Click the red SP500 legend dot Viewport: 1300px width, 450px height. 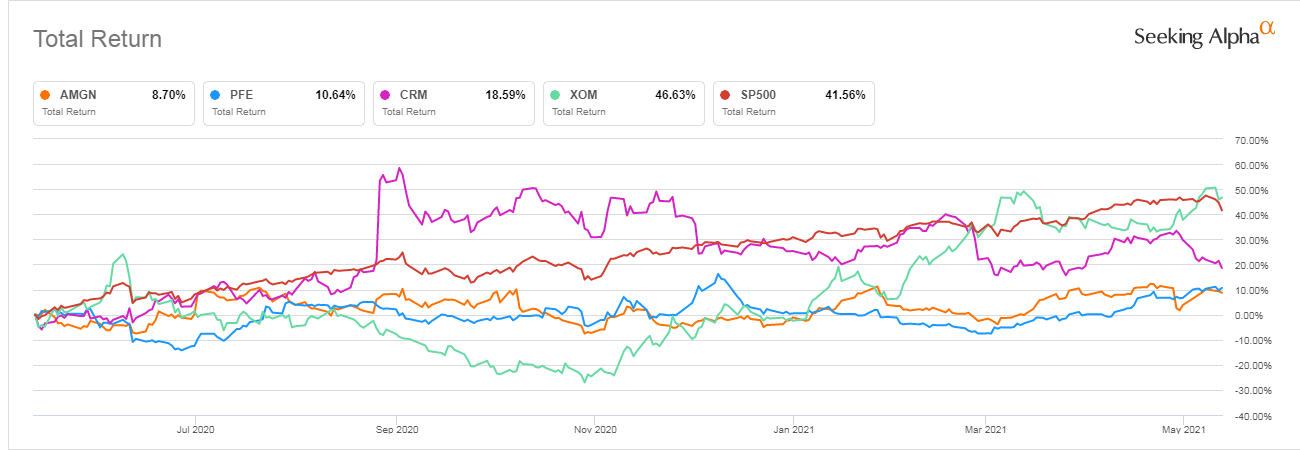[725, 95]
